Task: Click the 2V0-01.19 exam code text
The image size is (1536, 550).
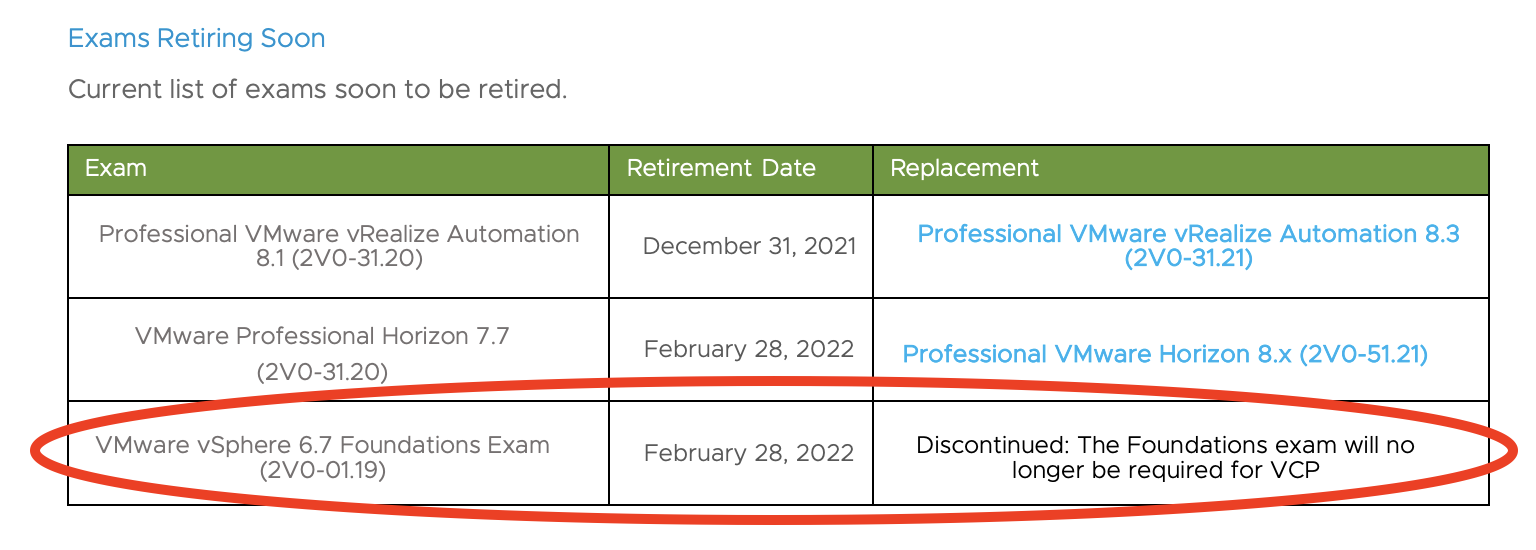Action: (322, 469)
